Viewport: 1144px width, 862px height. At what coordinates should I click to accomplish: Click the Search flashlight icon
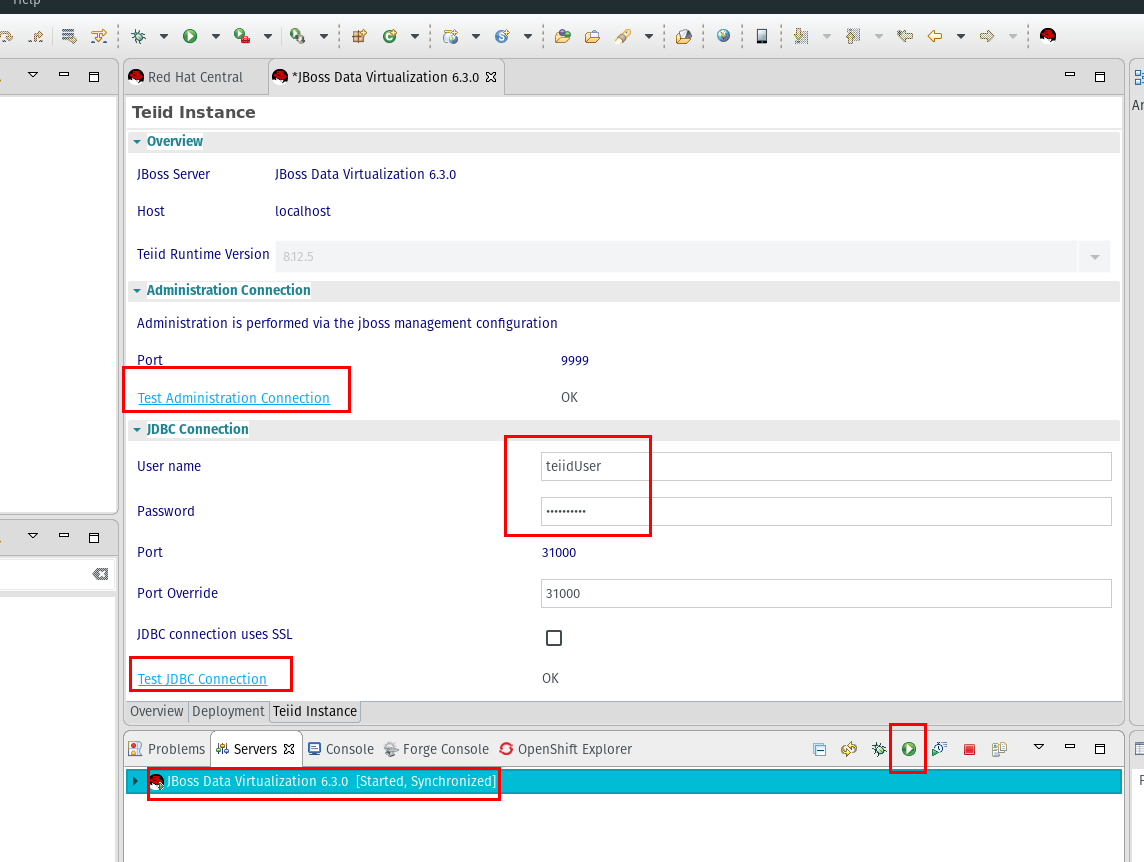pyautogui.click(x=623, y=36)
